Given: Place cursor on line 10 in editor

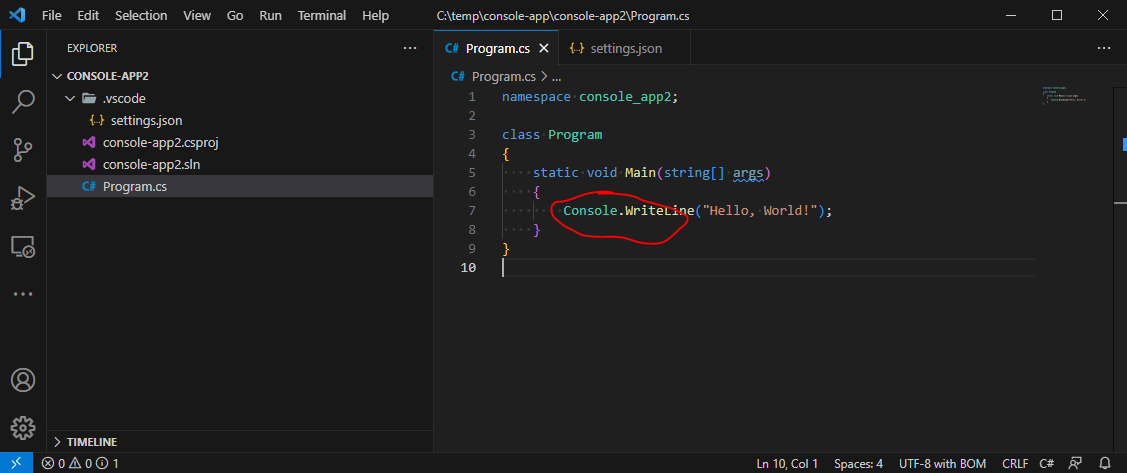Looking at the screenshot, I should click(768, 268).
